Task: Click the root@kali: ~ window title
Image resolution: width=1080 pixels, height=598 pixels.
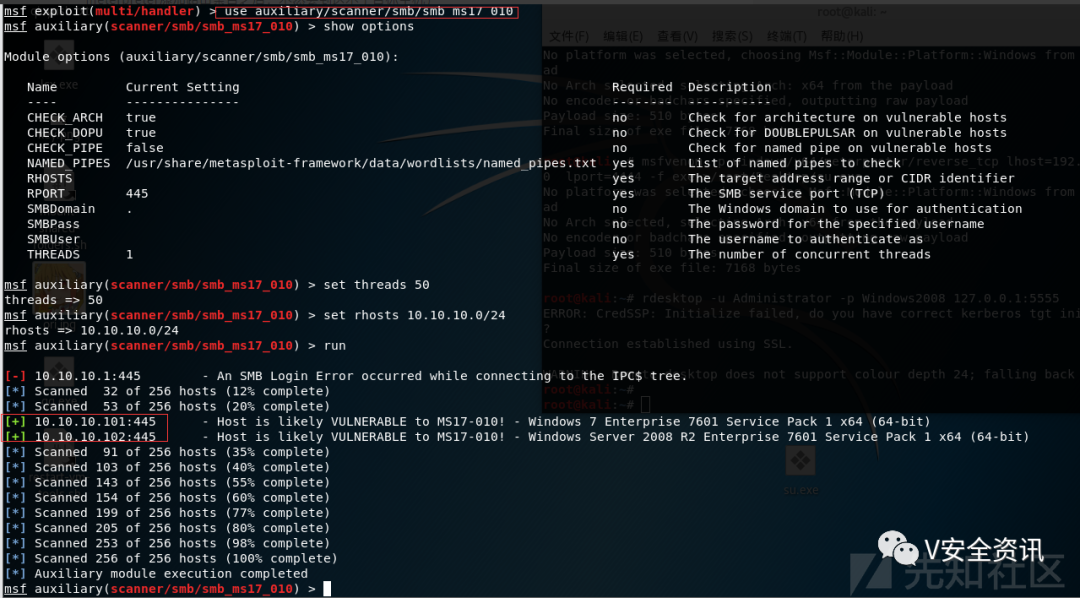Action: [852, 12]
